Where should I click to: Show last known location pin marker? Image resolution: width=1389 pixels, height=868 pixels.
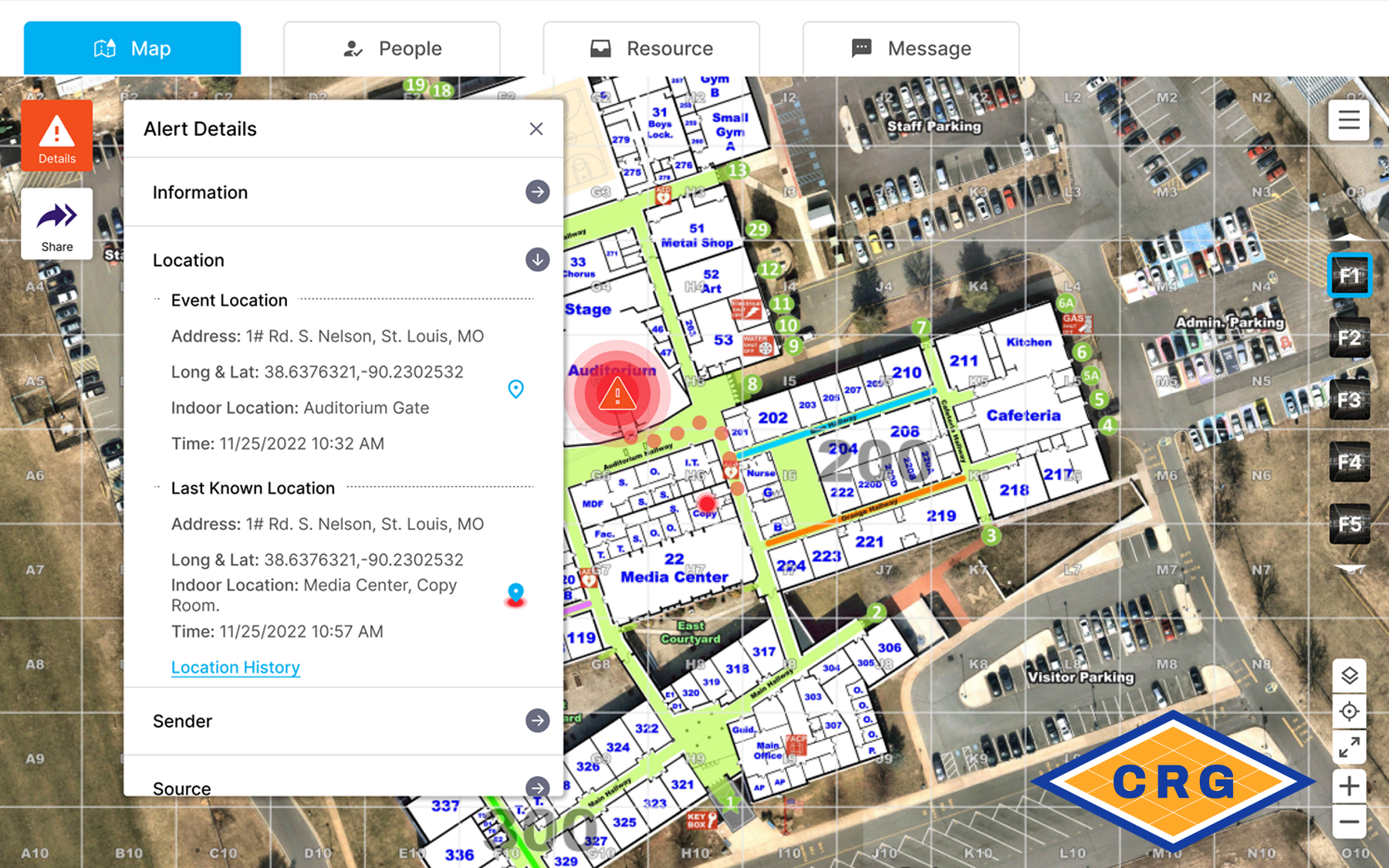coord(515,595)
